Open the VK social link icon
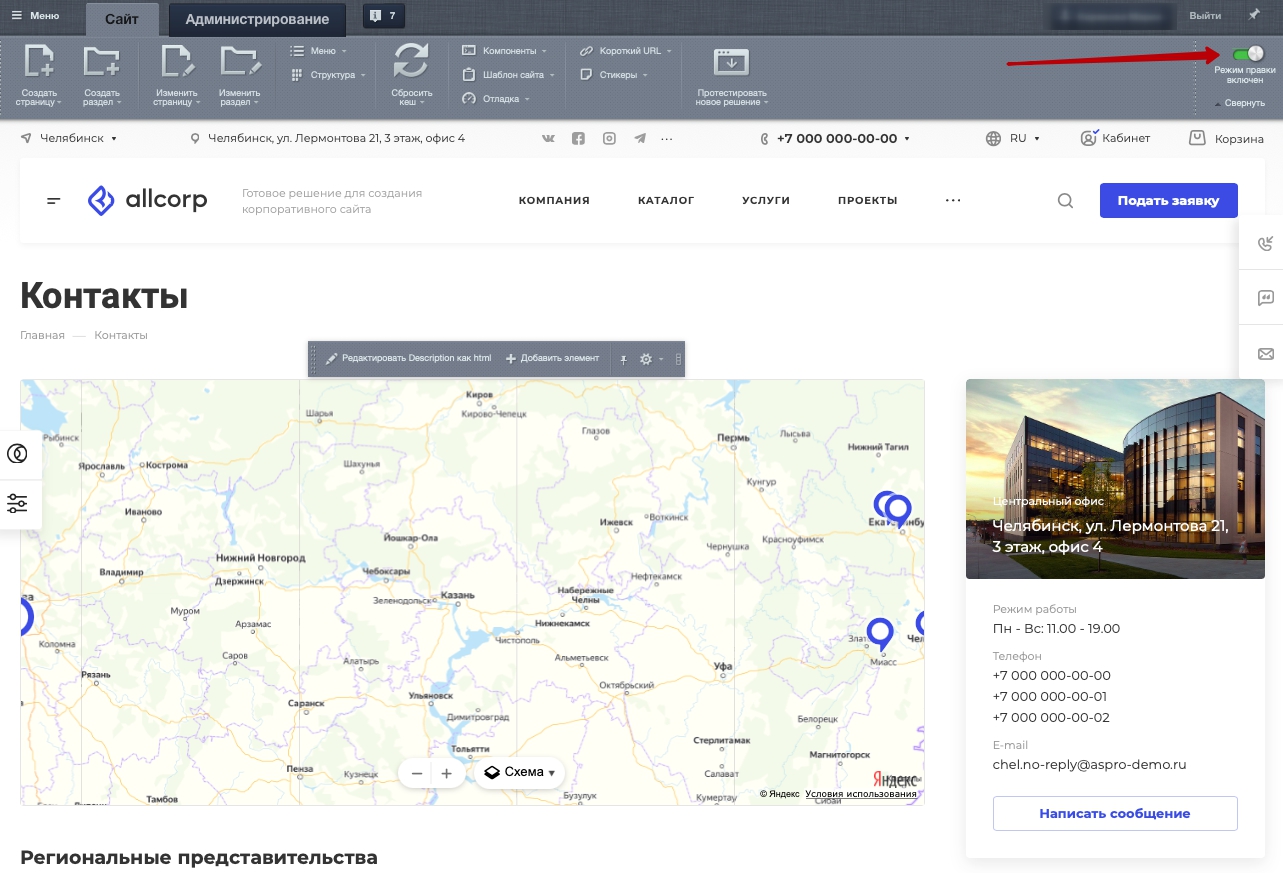This screenshot has width=1283, height=873. [x=548, y=139]
